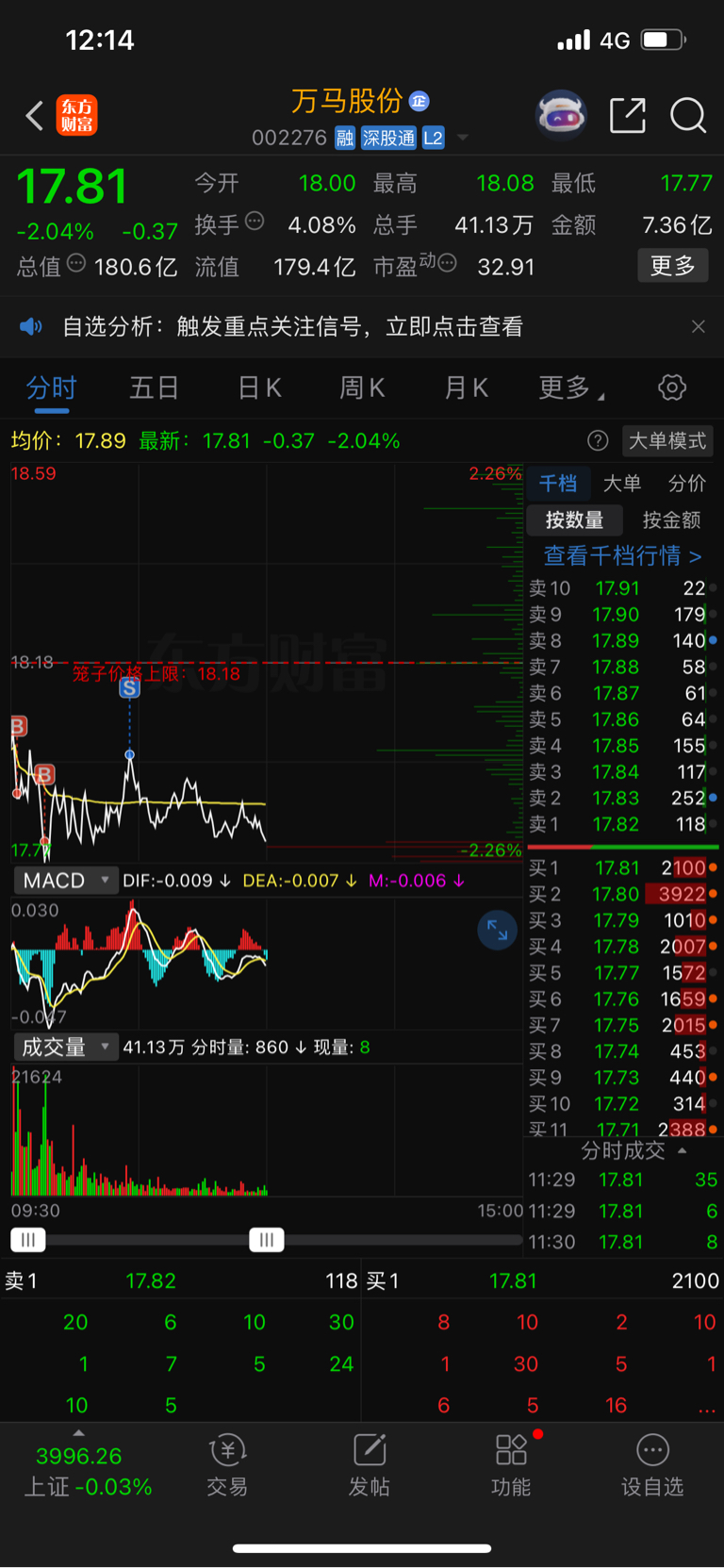Tap stock code 002276
The width and height of the screenshot is (724, 1568).
click(x=288, y=138)
